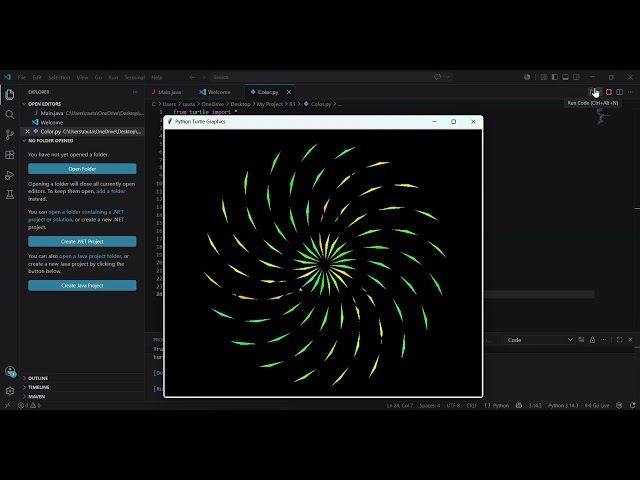Open the Copilot chat icon in title bar
Image resolution: width=640 pixels, height=480 pixels.
(438, 77)
